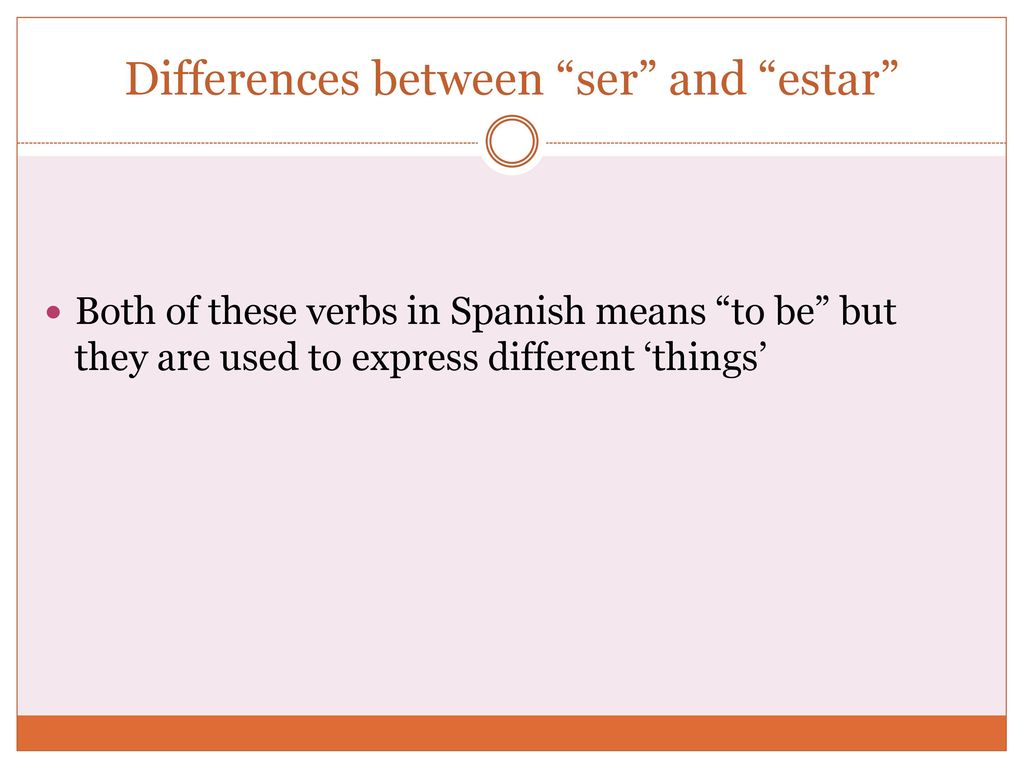
Task: Click the word "estar" in the title
Action: tap(829, 79)
